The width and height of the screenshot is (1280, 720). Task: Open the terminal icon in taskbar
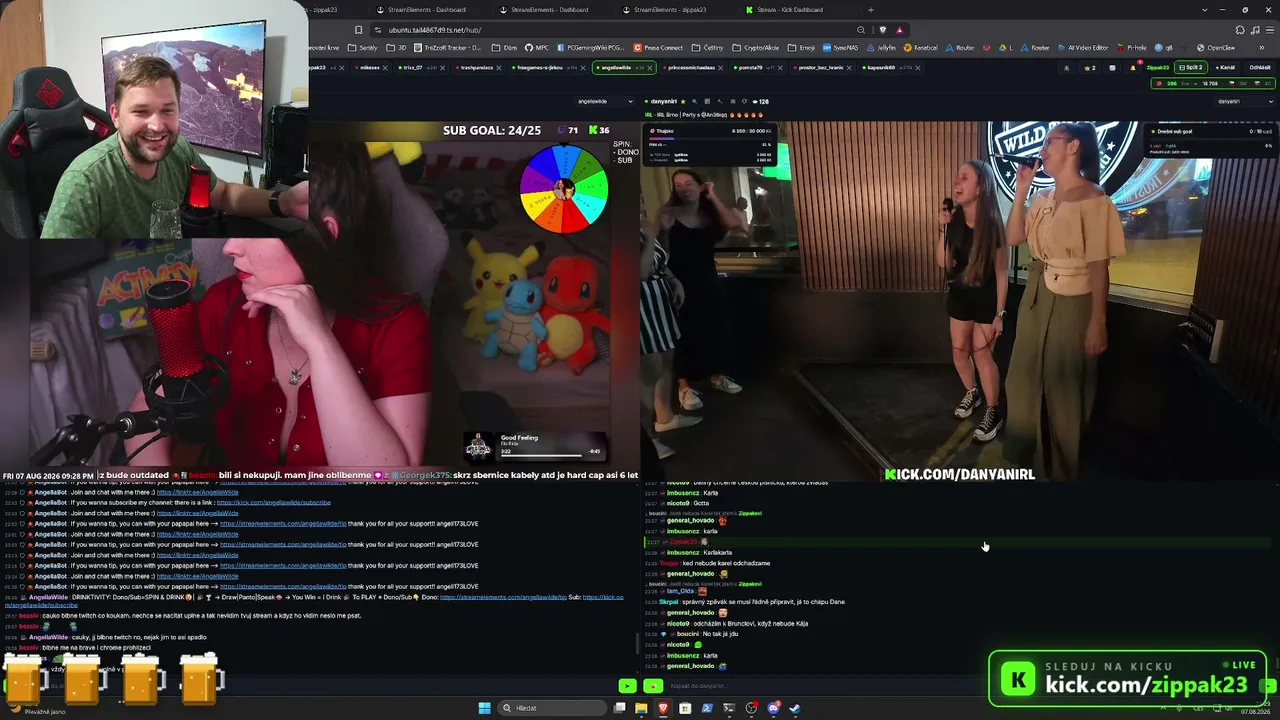pyautogui.click(x=729, y=708)
